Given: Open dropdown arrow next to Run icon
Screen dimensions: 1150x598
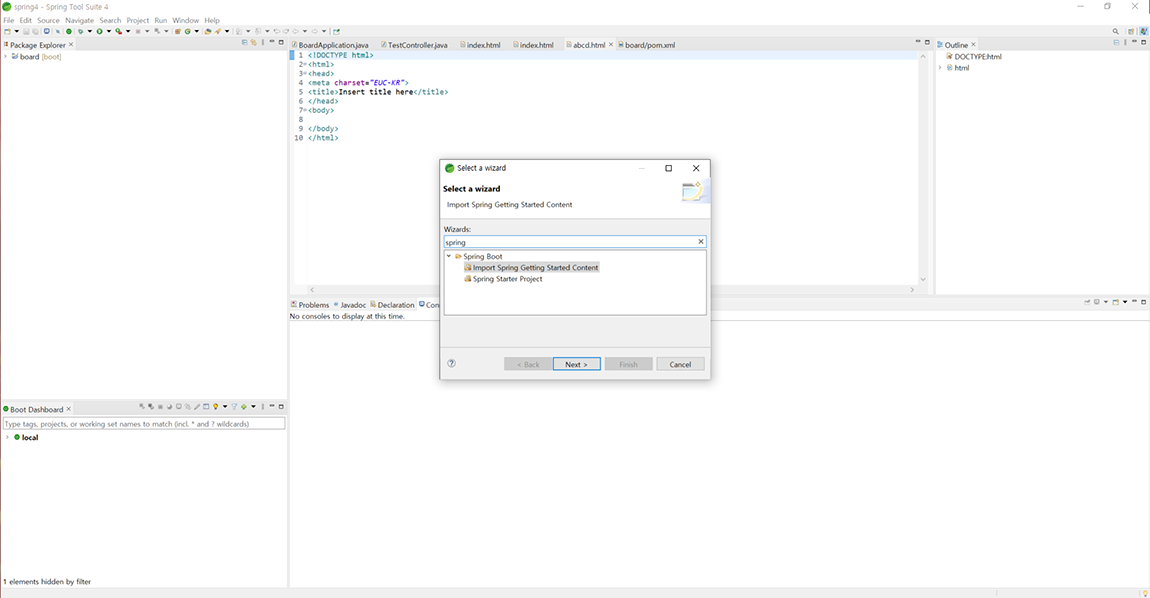Looking at the screenshot, I should [109, 32].
